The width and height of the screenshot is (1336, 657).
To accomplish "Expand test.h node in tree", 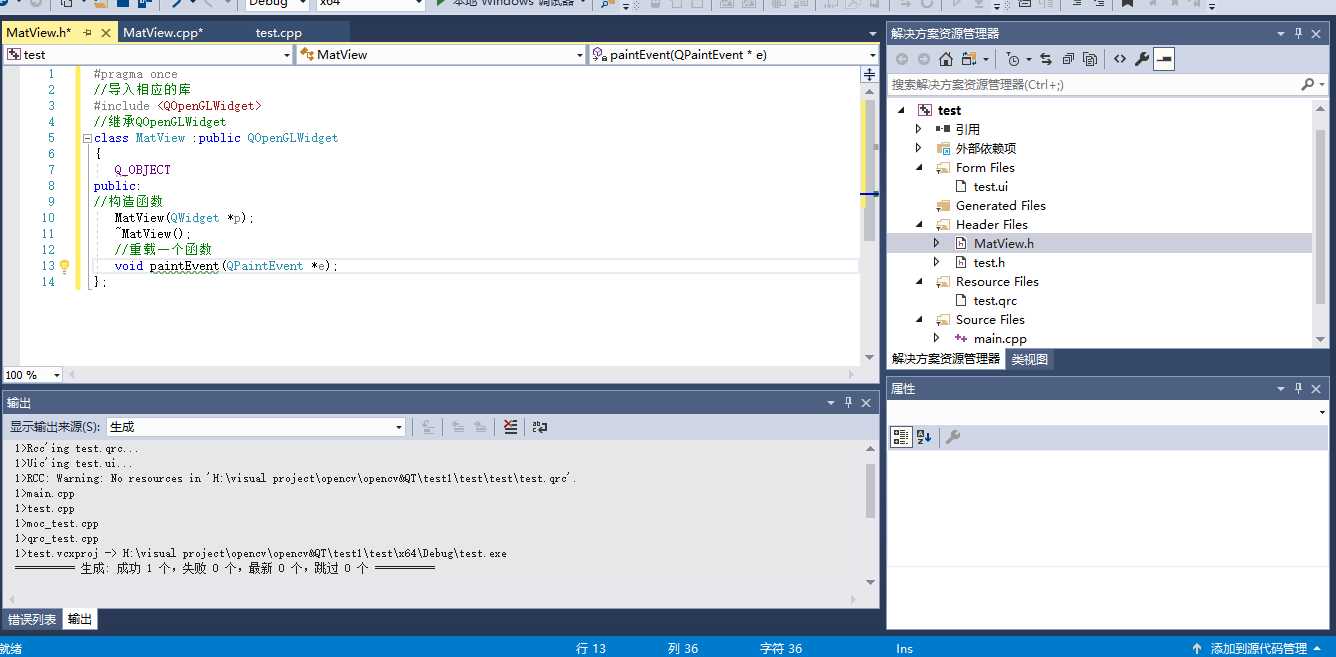I will coord(937,262).
